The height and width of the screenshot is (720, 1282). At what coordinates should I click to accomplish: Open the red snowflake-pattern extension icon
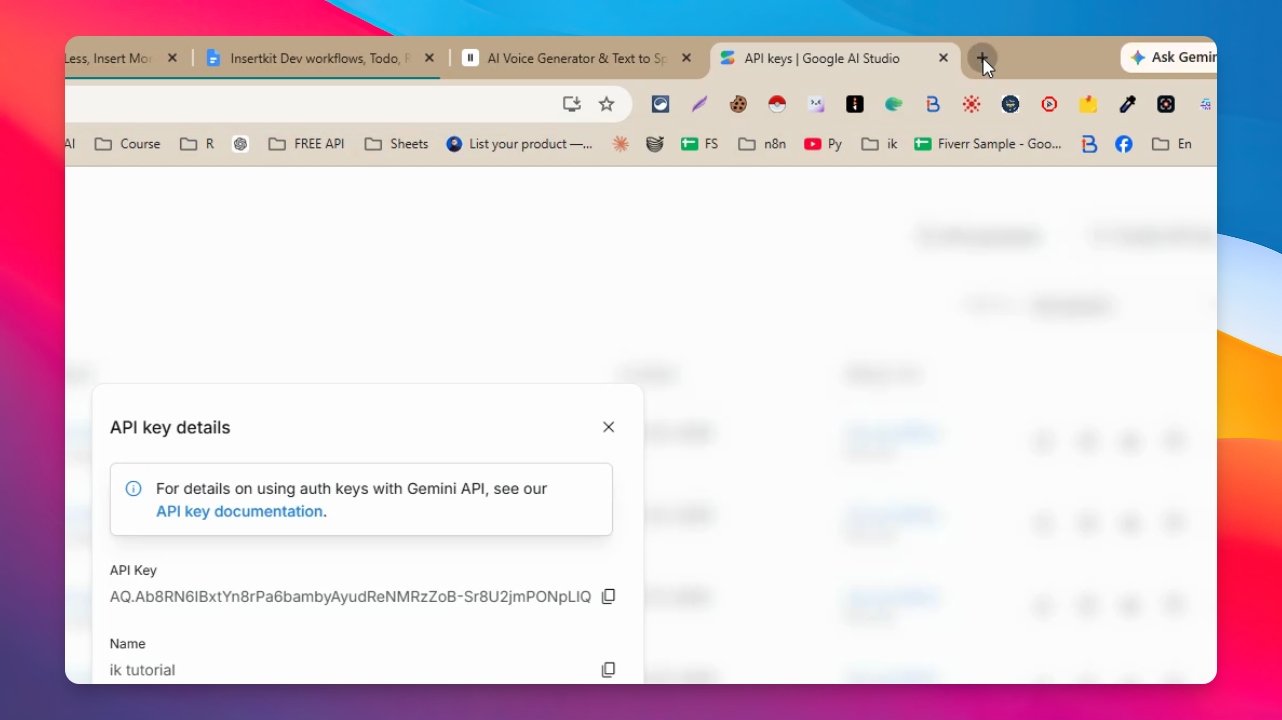click(971, 104)
